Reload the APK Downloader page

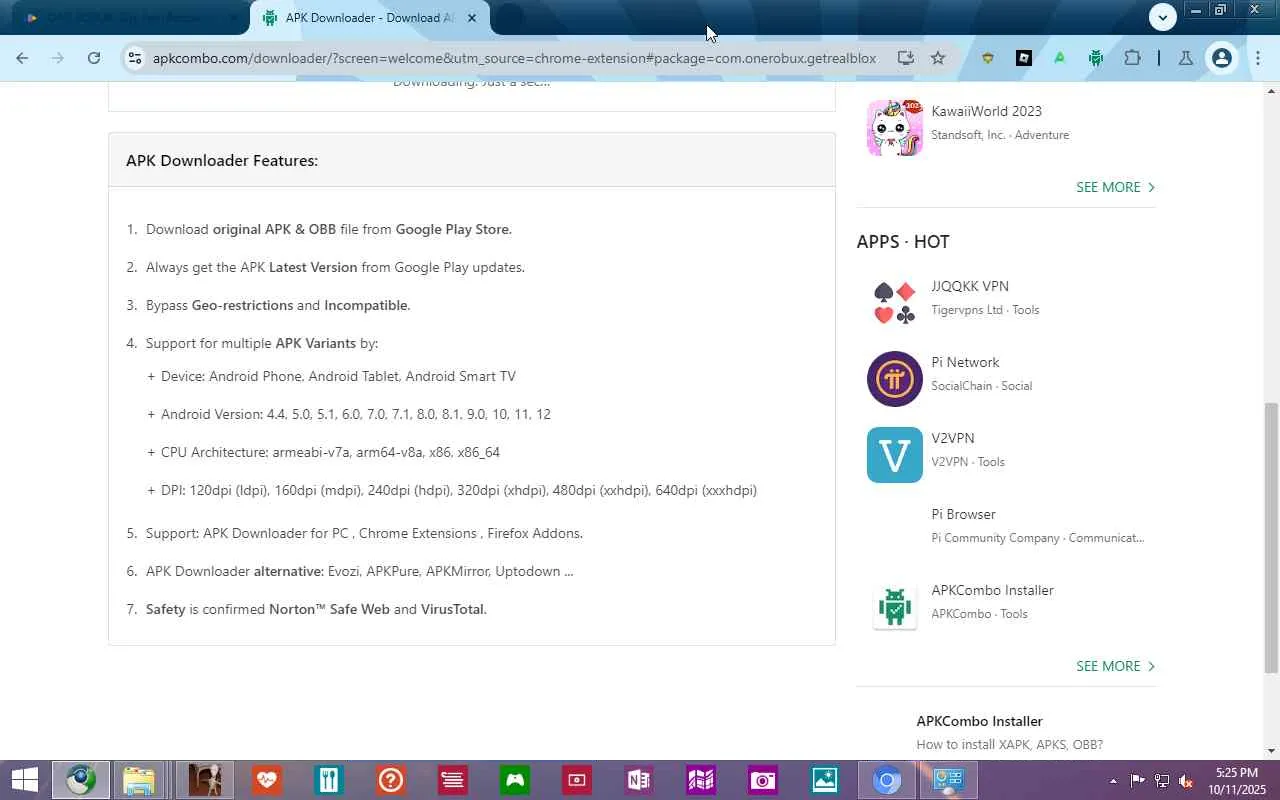click(93, 58)
